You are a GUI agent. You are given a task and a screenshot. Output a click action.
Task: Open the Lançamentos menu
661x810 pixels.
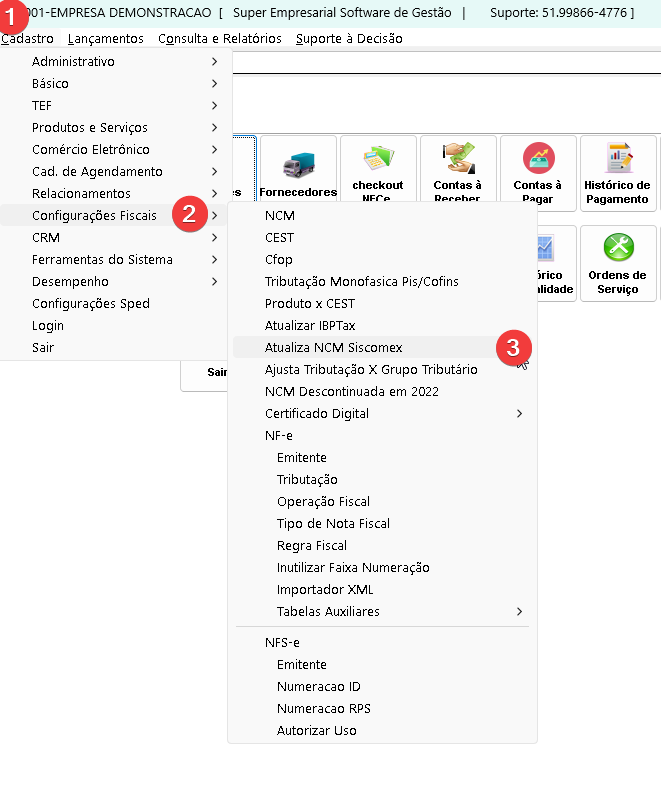click(105, 38)
